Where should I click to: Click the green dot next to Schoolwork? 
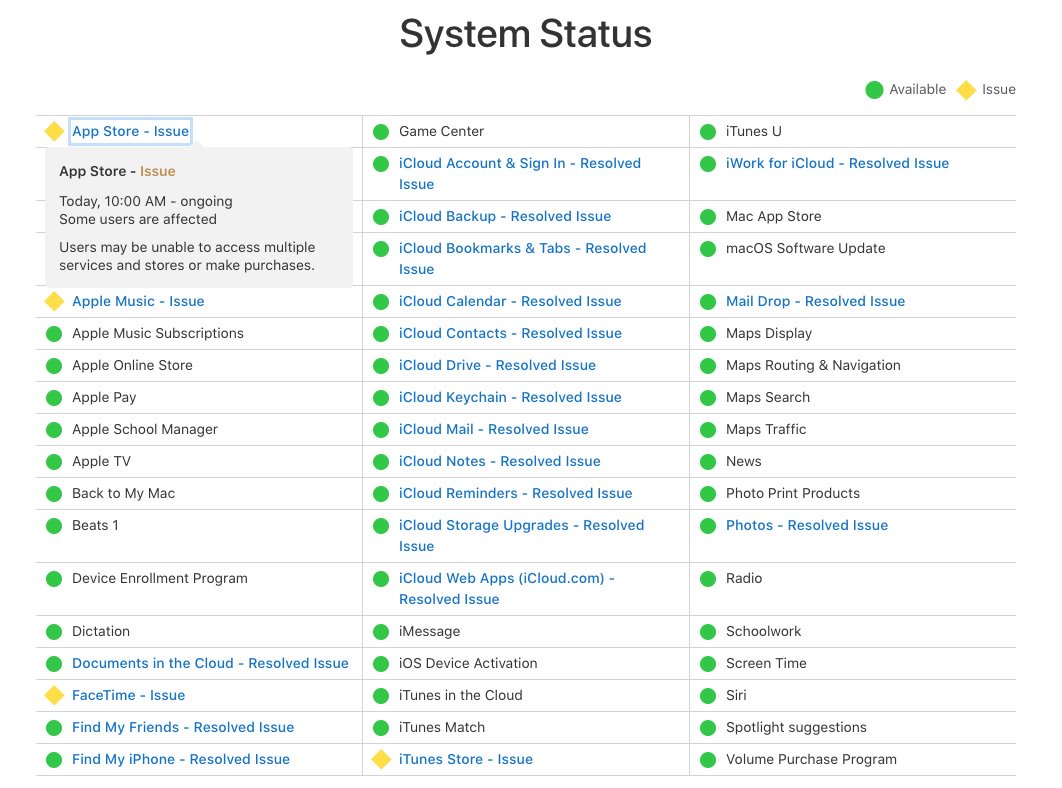[x=708, y=632]
